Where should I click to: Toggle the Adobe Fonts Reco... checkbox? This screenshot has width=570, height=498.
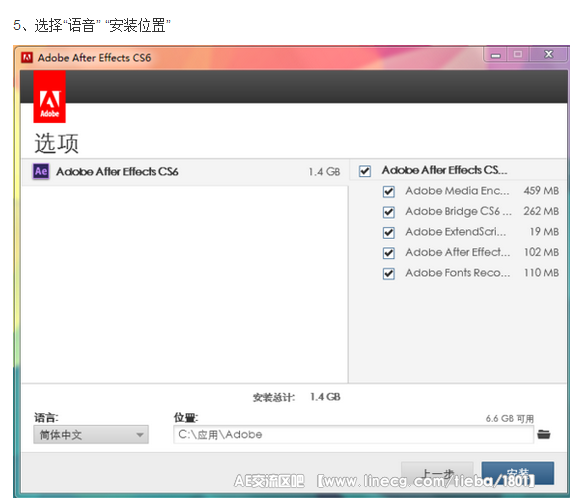(x=389, y=273)
